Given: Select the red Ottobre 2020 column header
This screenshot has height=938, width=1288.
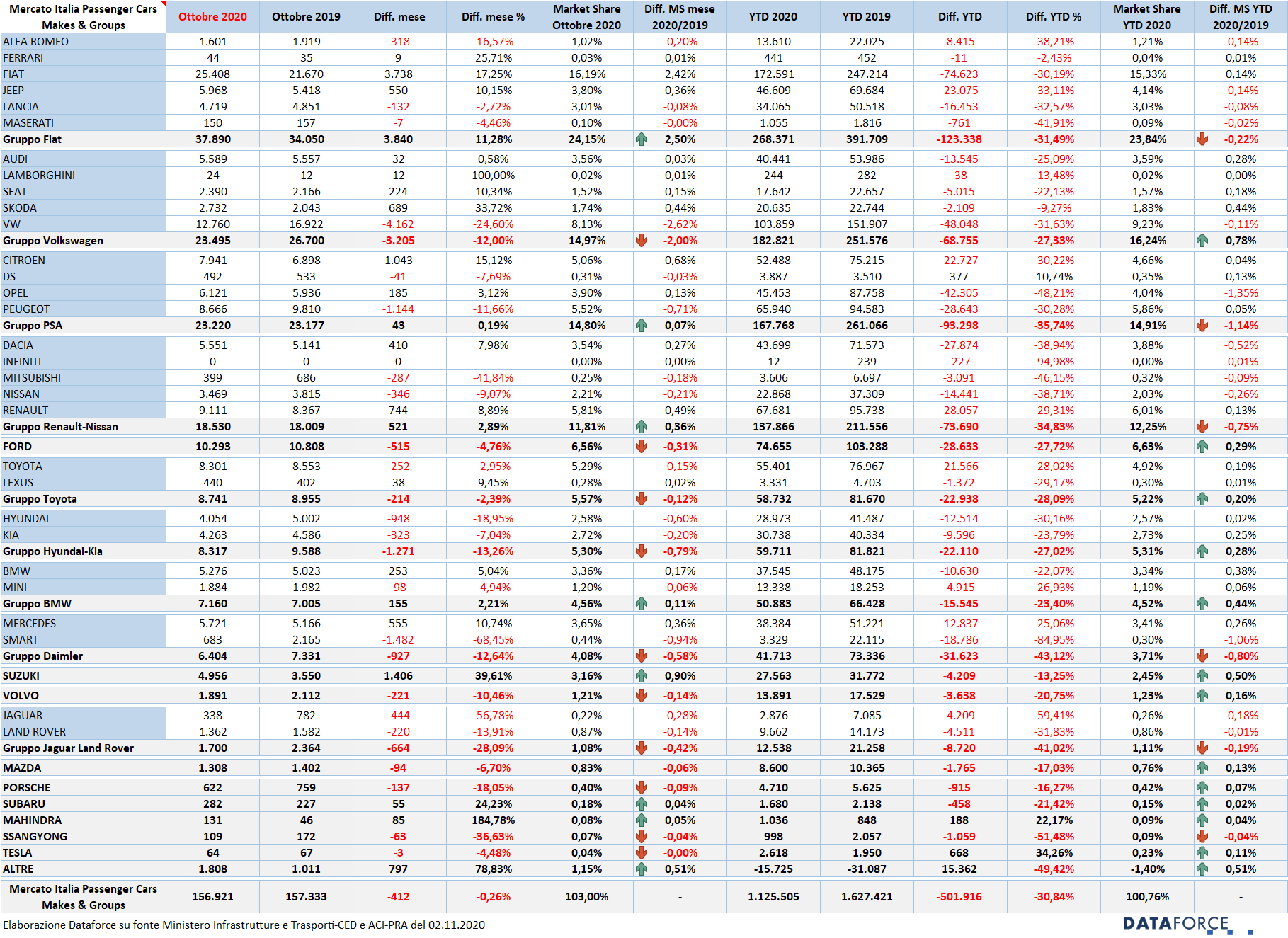Looking at the screenshot, I should tap(212, 17).
